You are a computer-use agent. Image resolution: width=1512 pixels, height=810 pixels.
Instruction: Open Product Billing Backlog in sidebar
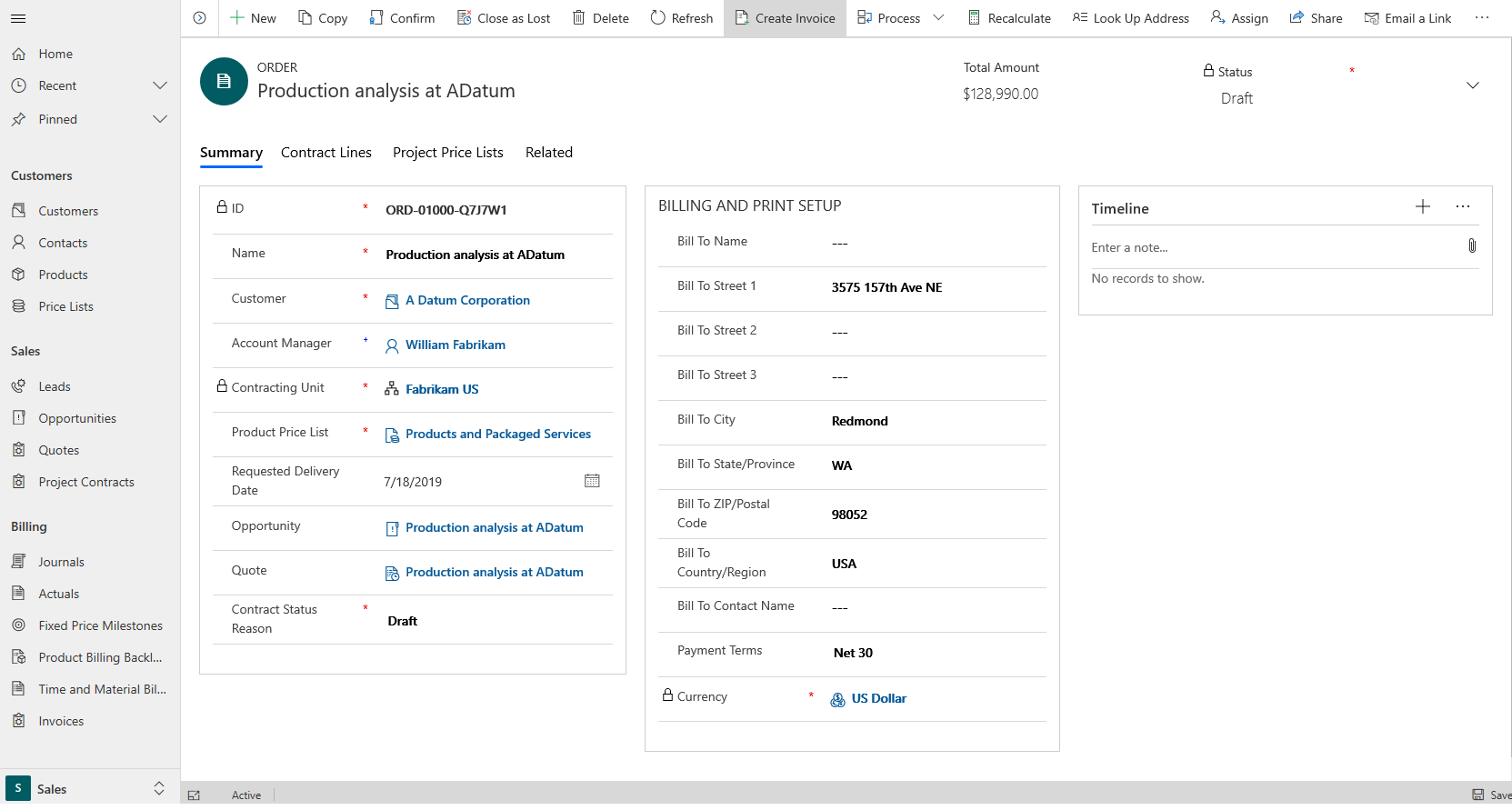100,657
